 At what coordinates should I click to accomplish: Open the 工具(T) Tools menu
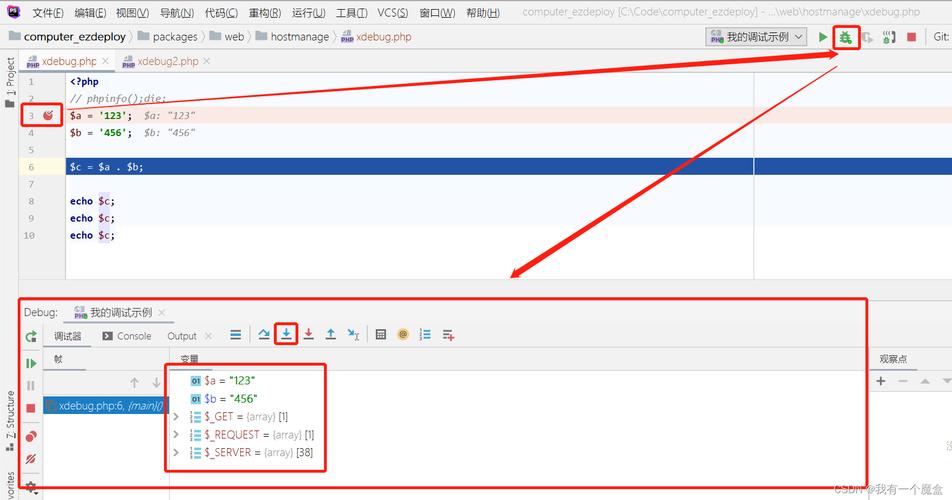tap(352, 13)
